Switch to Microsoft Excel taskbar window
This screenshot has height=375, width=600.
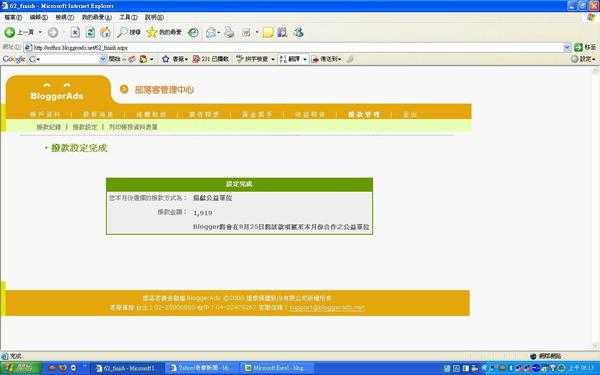[x=277, y=368]
